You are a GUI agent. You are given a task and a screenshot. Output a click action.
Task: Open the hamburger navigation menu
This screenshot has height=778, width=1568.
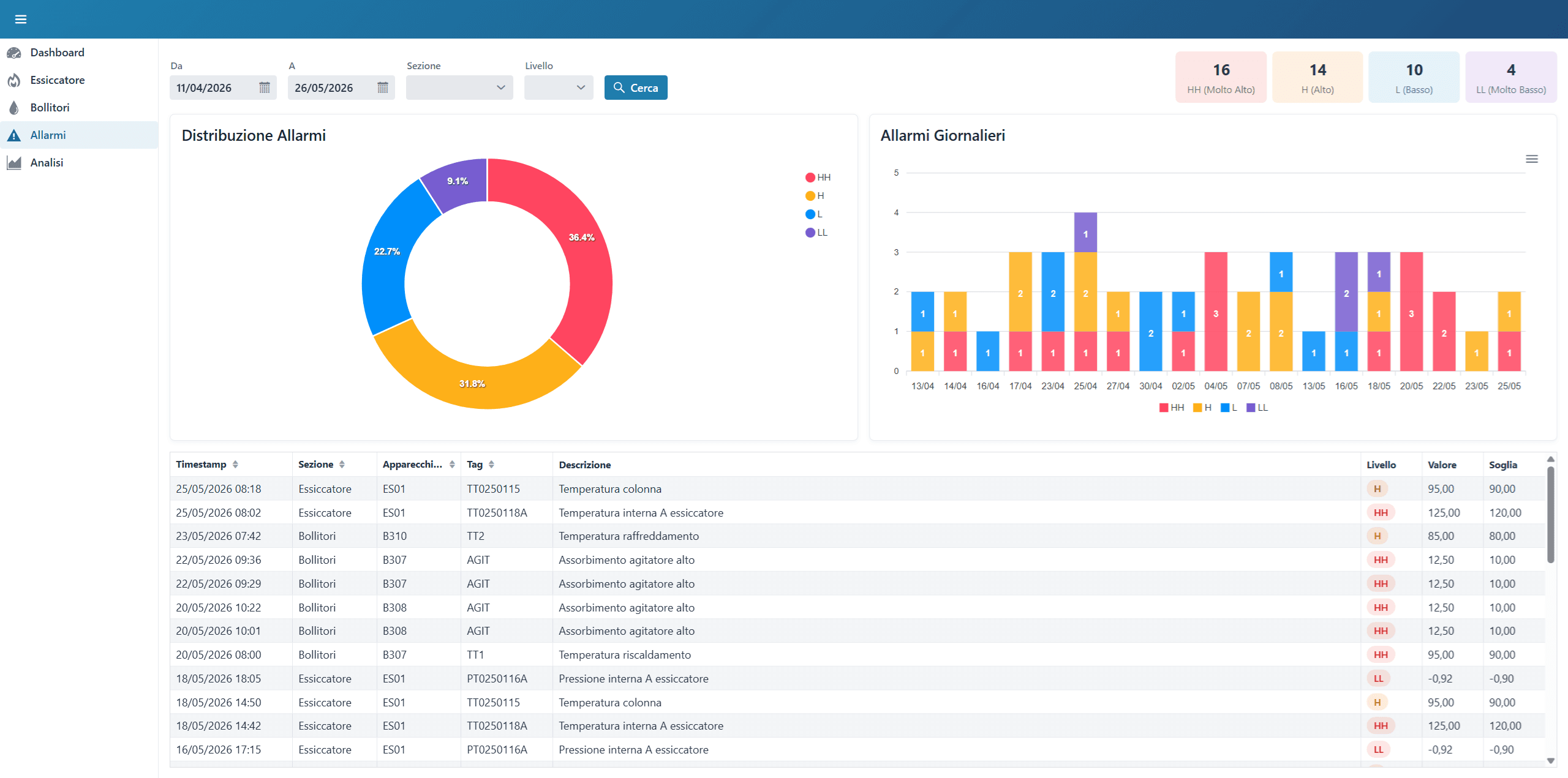21,19
